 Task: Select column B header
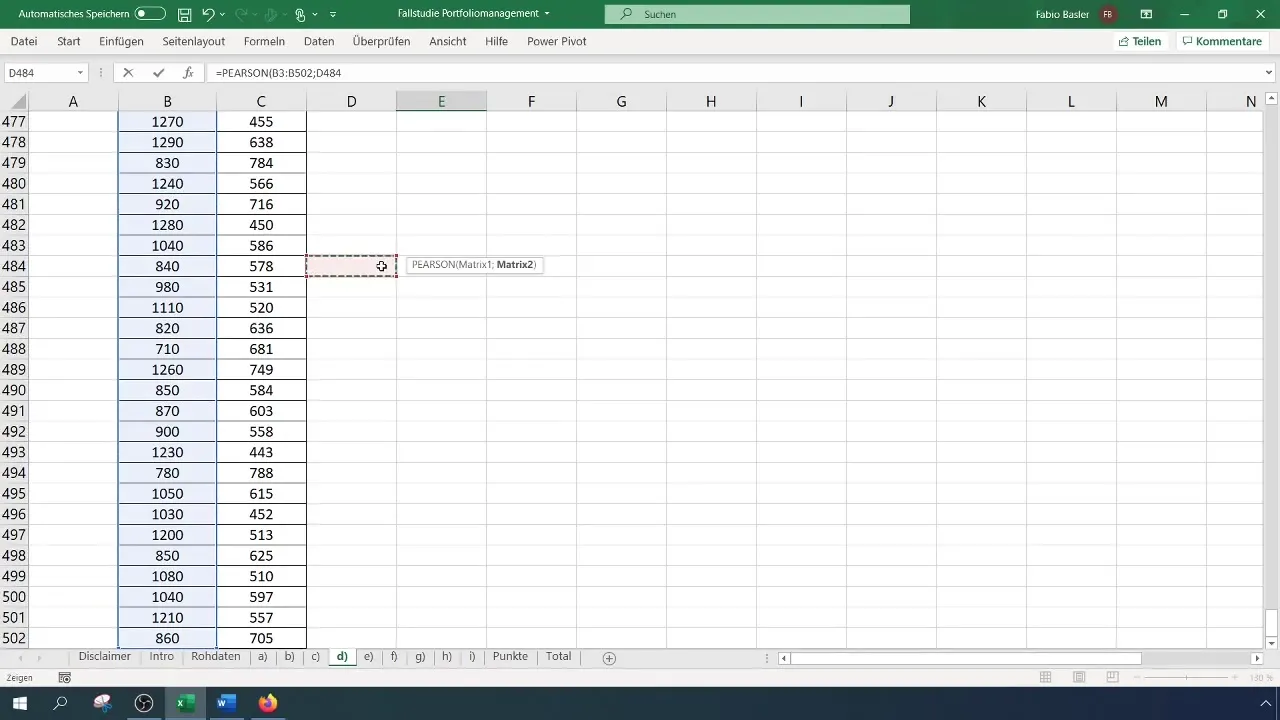[167, 101]
